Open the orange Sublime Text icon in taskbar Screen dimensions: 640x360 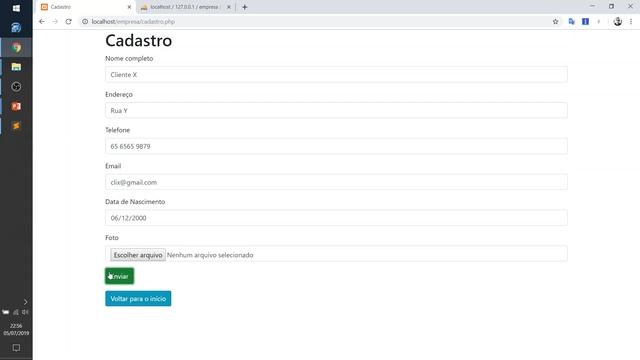pos(16,126)
